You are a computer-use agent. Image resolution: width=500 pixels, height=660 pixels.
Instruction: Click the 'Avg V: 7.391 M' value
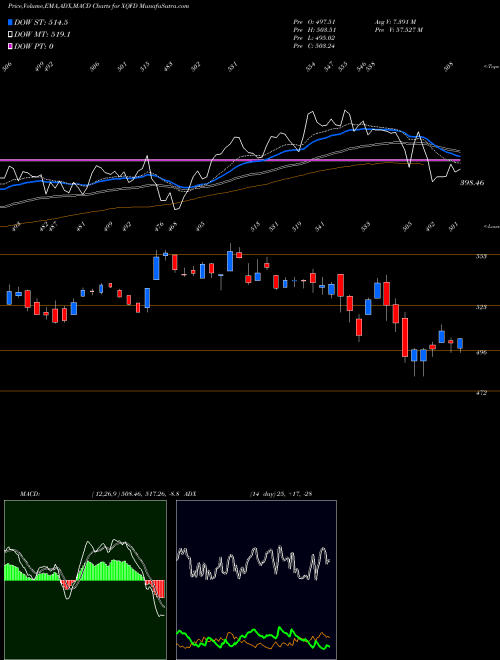(395, 22)
